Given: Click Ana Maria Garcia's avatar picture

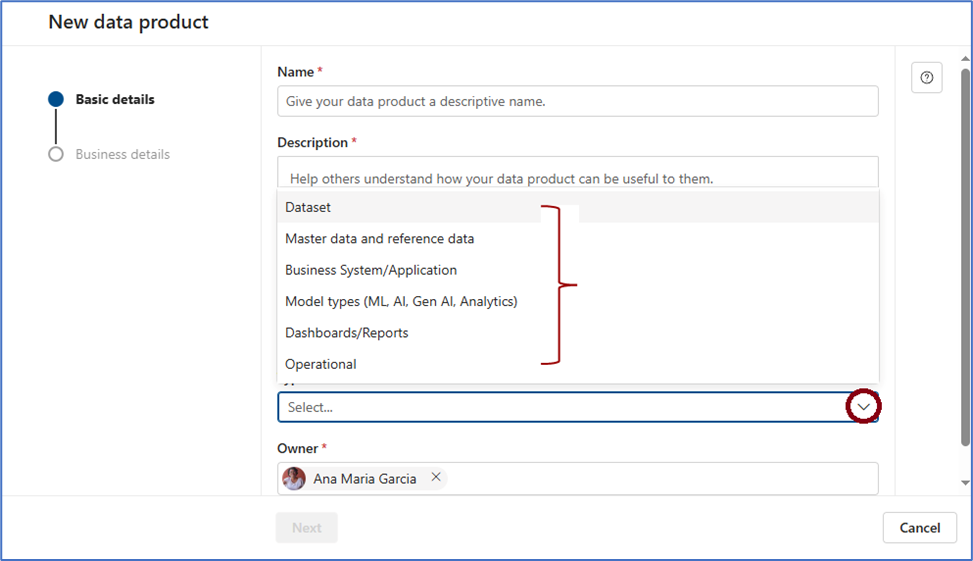Looking at the screenshot, I should (294, 478).
